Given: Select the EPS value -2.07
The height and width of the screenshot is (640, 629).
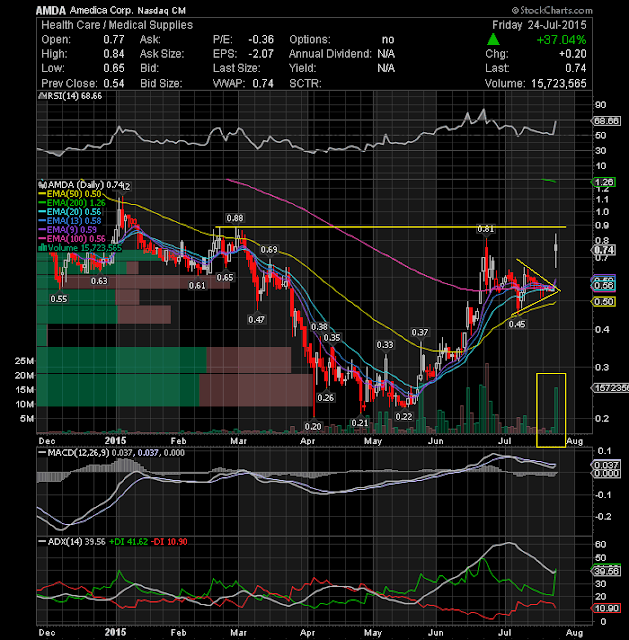Looking at the screenshot, I should pos(261,54).
